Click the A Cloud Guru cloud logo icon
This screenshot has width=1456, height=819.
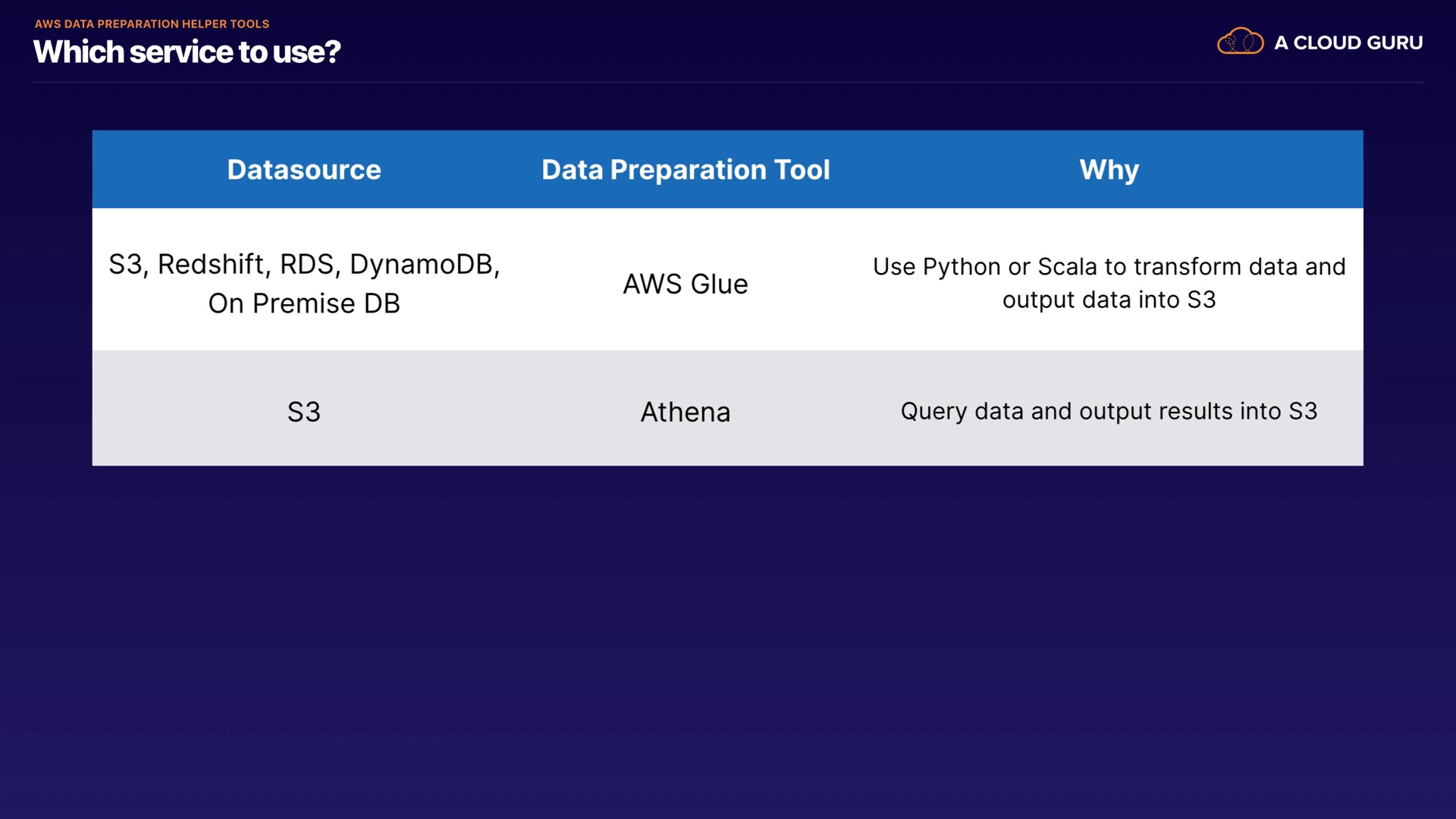click(1240, 42)
